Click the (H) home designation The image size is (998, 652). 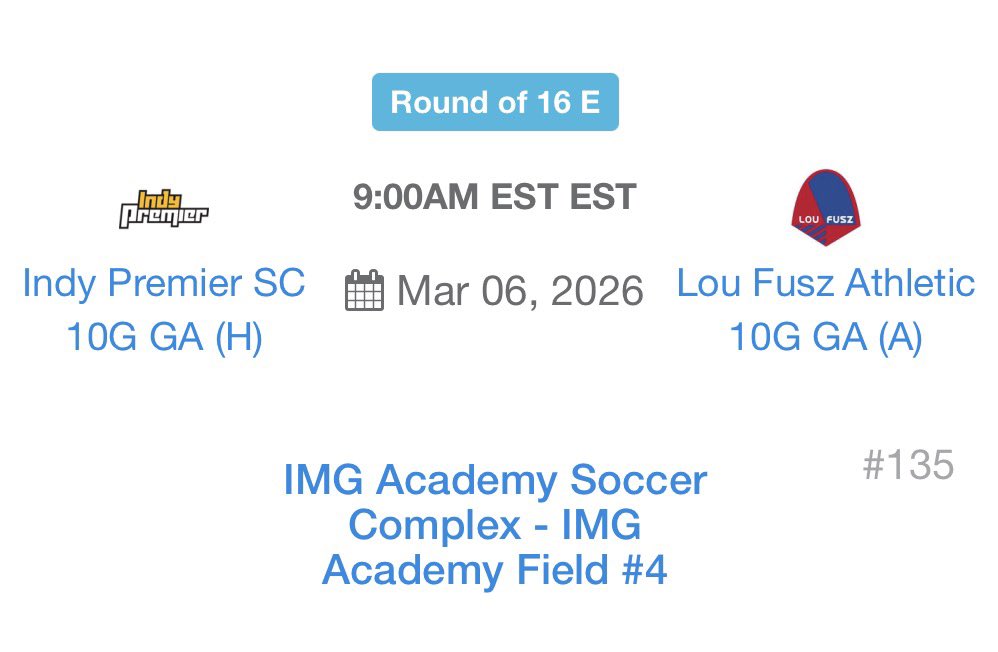pos(239,337)
